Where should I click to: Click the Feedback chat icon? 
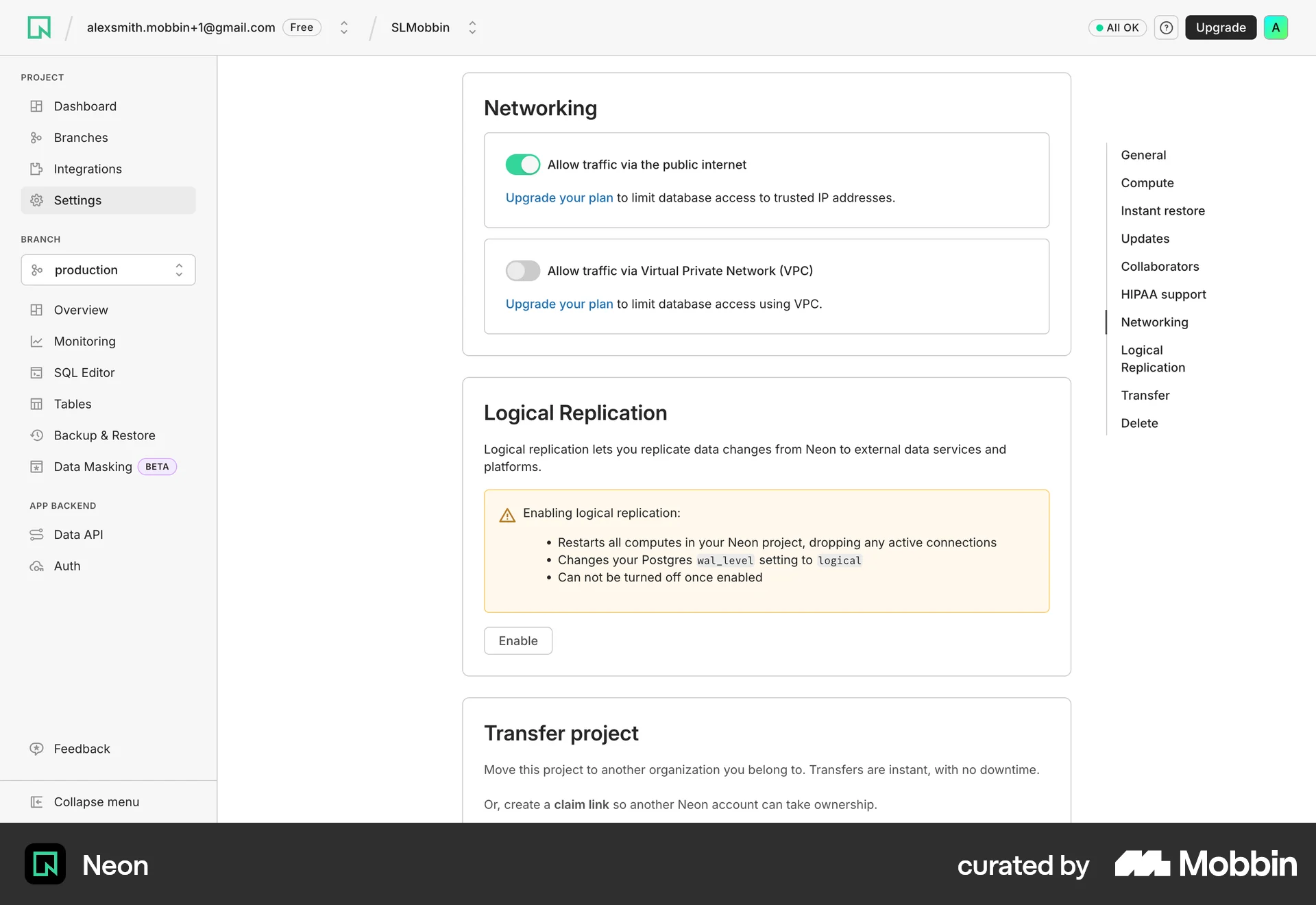[36, 749]
